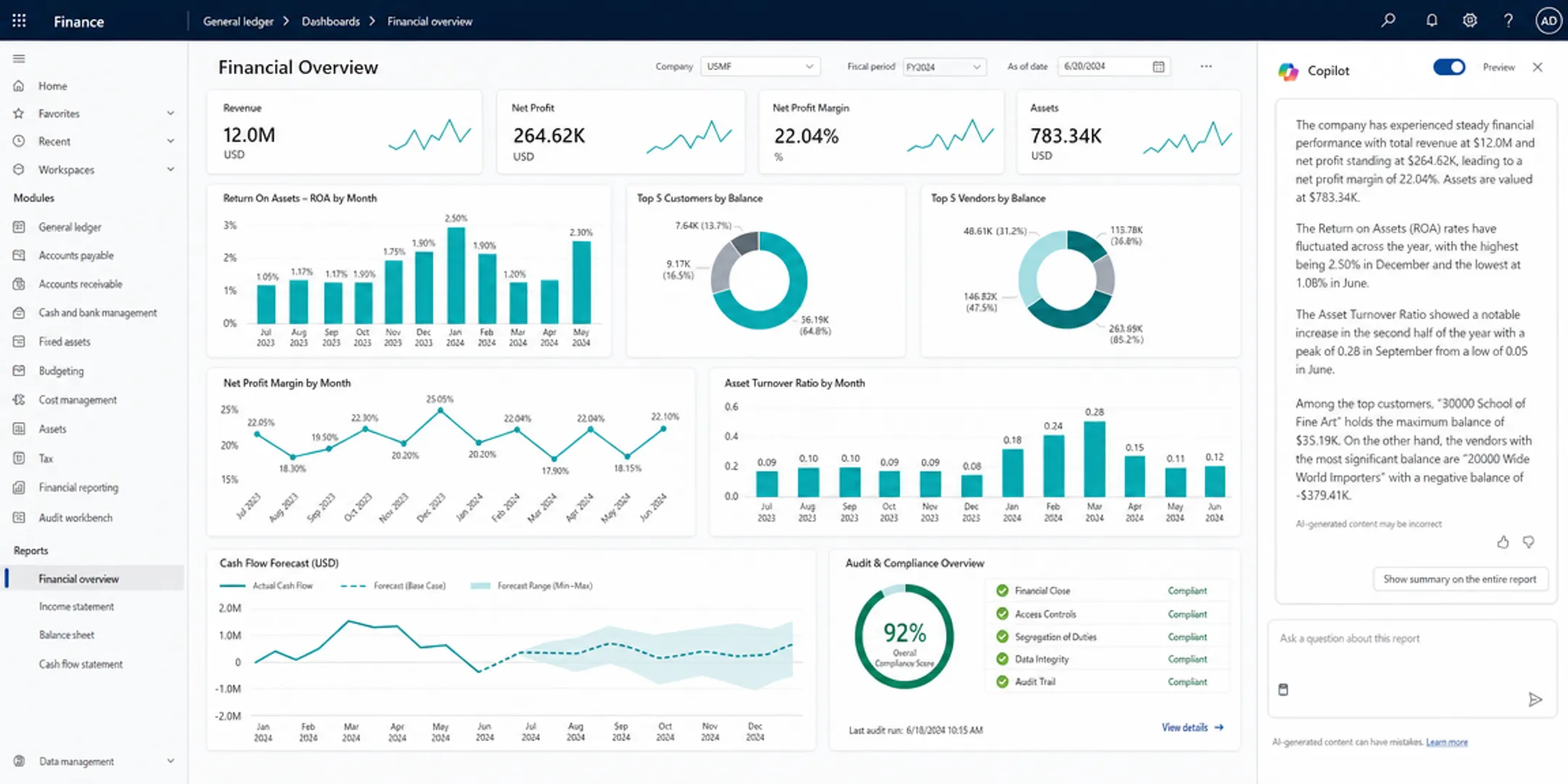The image size is (1568, 784).
Task: Click the Audit Trail Compliant row
Action: click(1106, 682)
